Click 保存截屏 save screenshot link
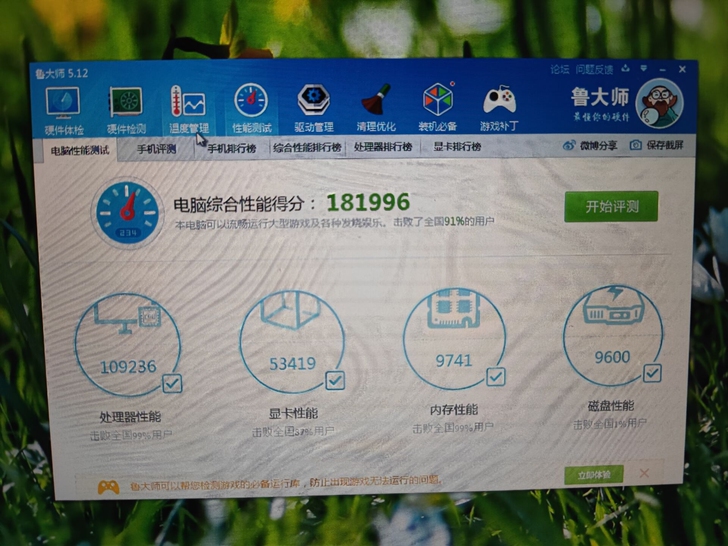728x546 pixels. point(664,145)
